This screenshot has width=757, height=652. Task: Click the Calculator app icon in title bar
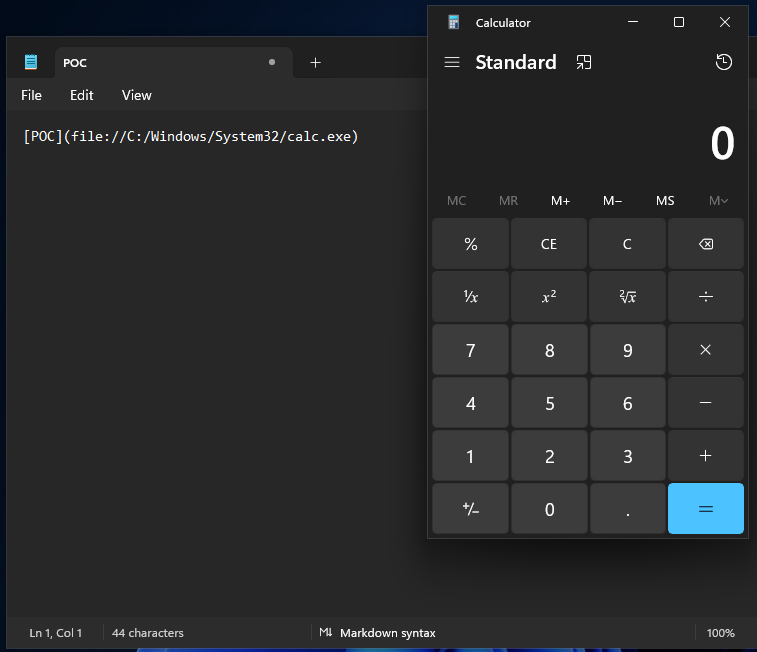453,22
